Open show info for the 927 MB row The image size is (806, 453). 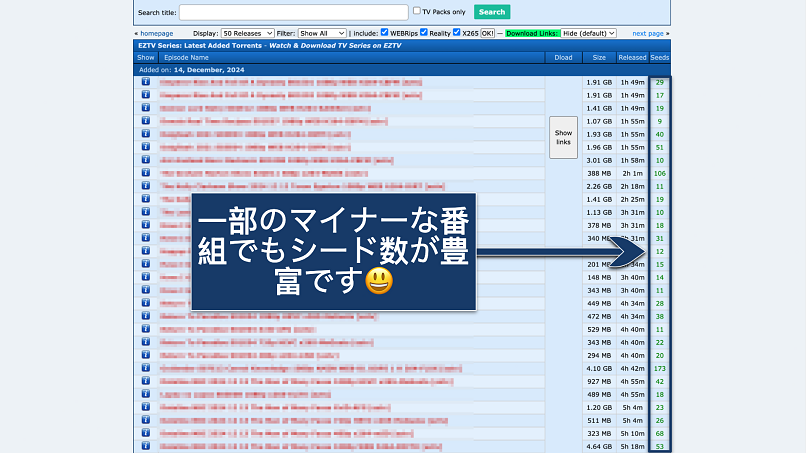[x=145, y=381]
